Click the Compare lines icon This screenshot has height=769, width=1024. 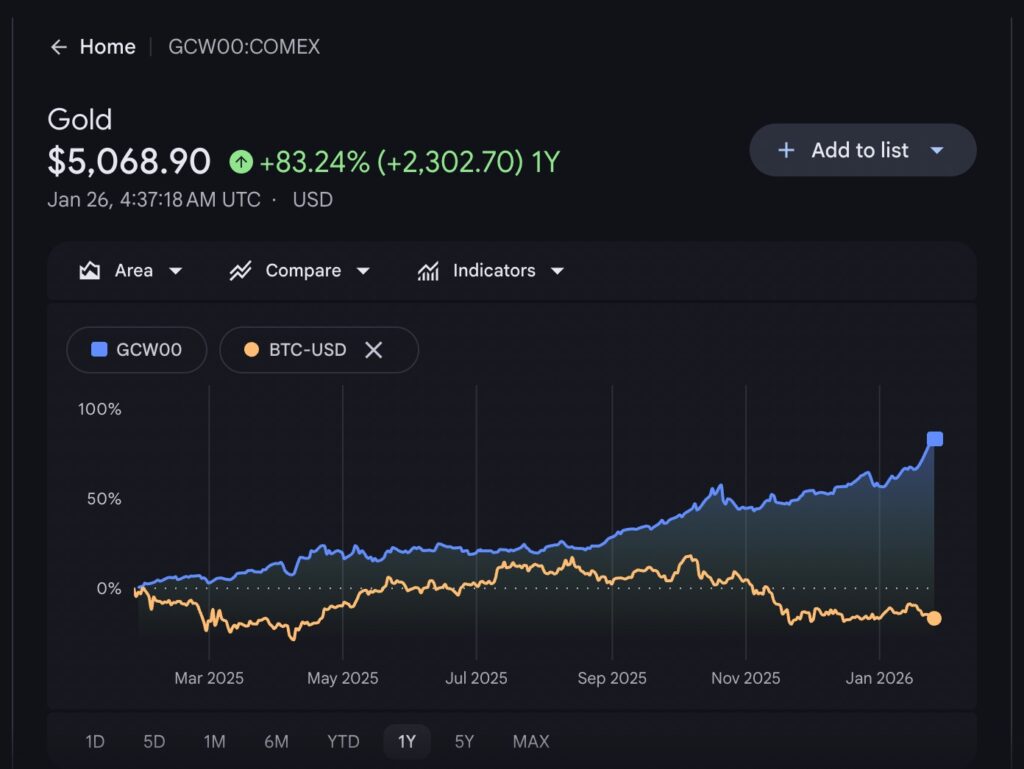pyautogui.click(x=240, y=270)
